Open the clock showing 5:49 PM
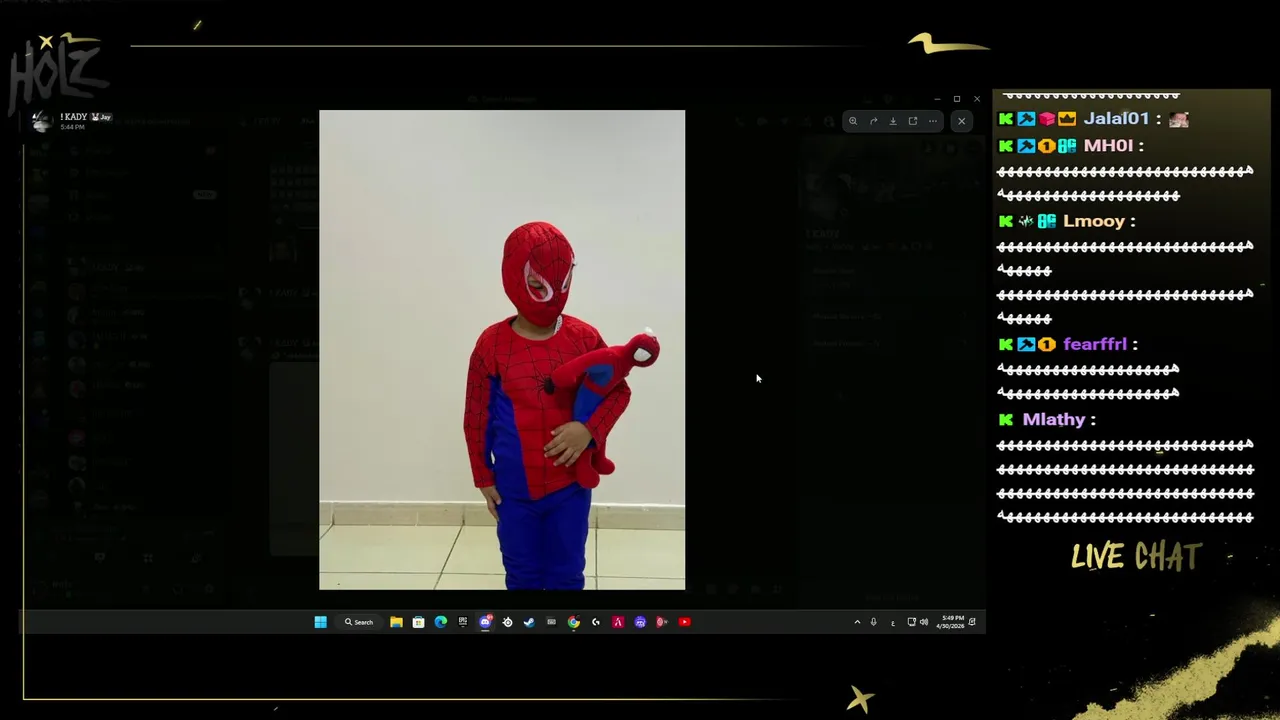 pos(951,622)
